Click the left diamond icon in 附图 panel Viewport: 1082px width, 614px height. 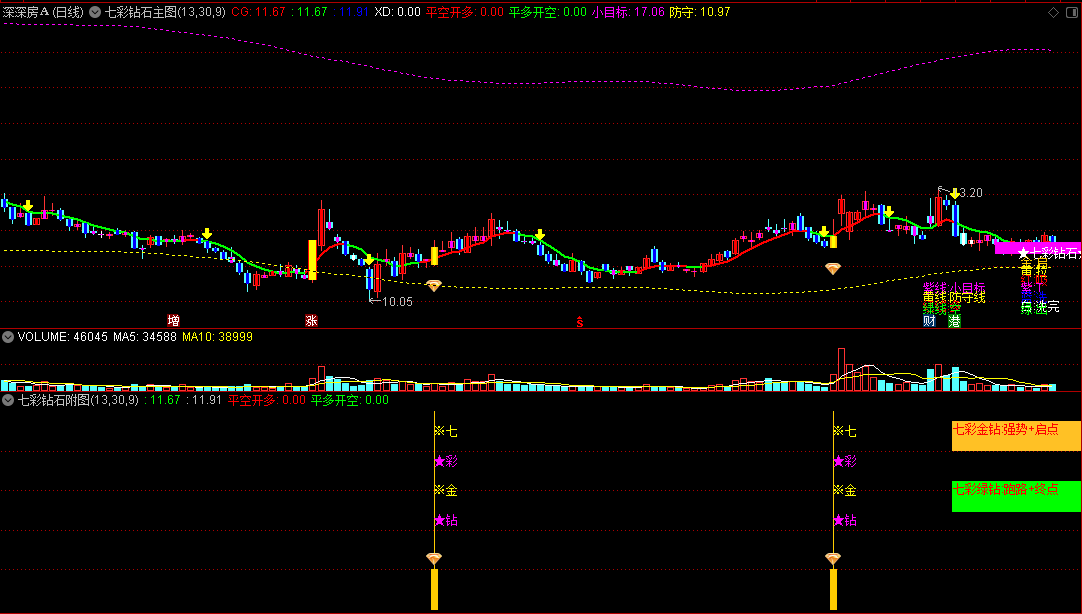(x=433, y=558)
